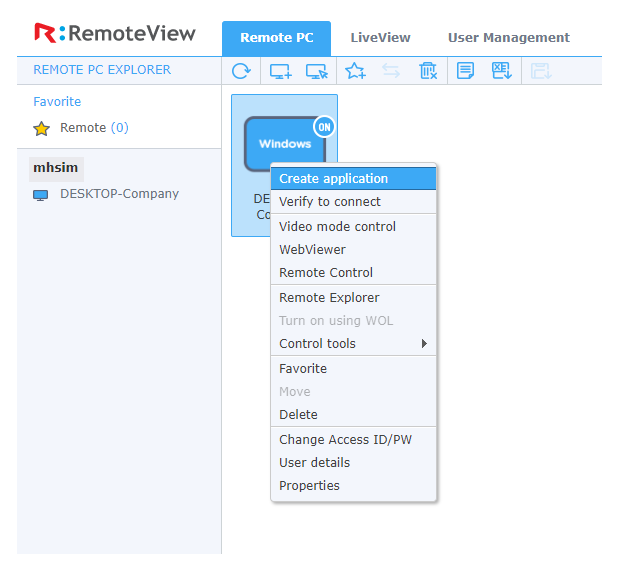Open the LiveView tab

click(380, 38)
